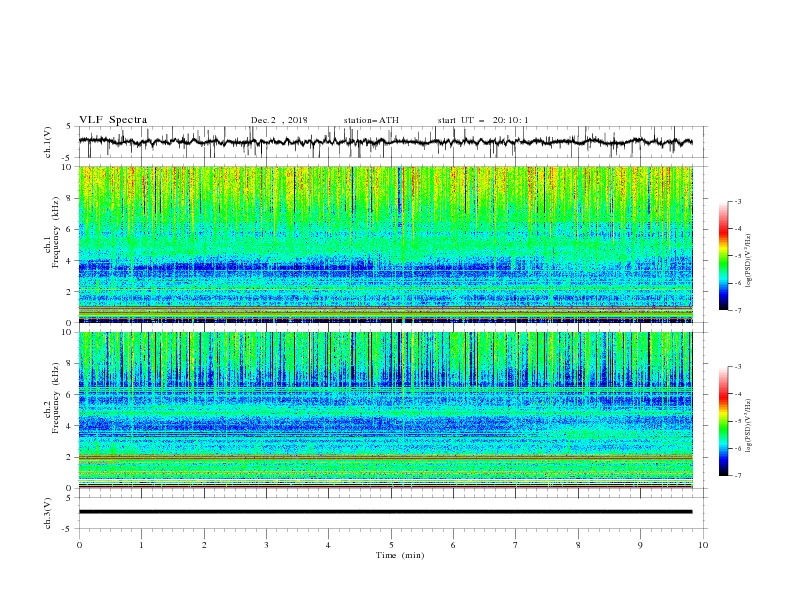Viewport: 792px width, 612px height.
Task: Click the "-5" tick on ch.3(V) axis
Action: click(x=68, y=529)
